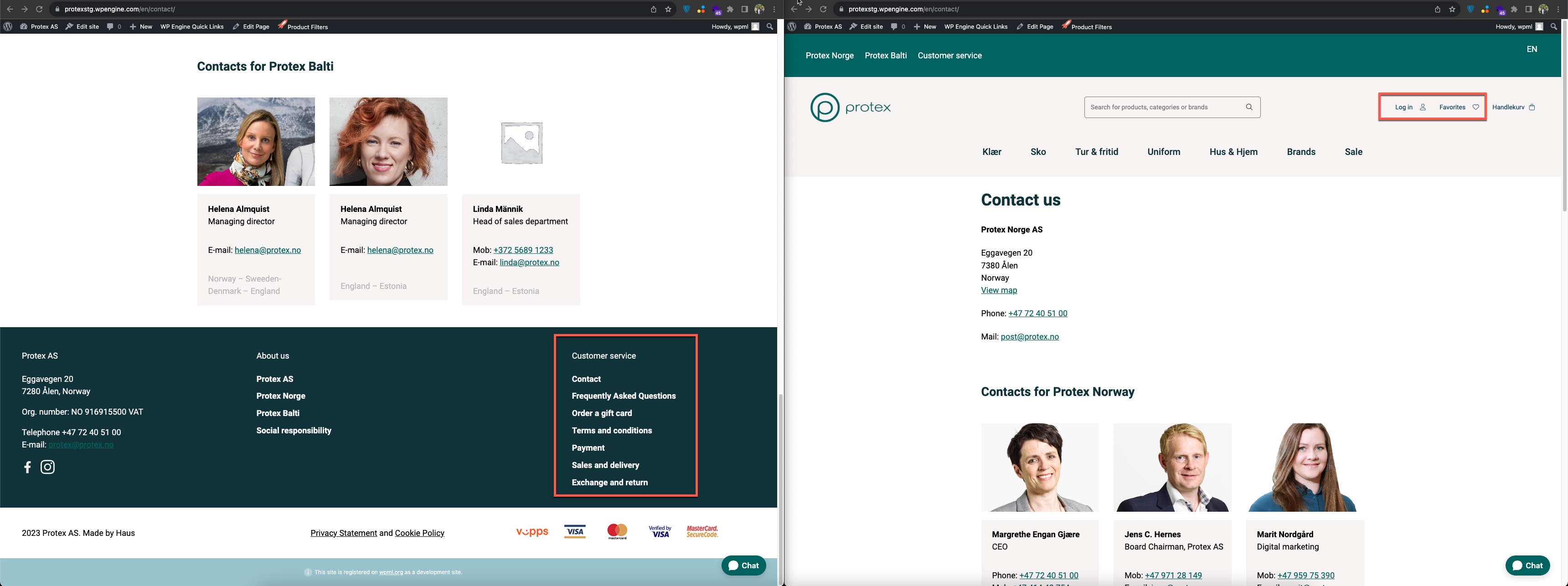This screenshot has height=586, width=1568.
Task: Open the Cookie Policy link
Action: pos(419,533)
